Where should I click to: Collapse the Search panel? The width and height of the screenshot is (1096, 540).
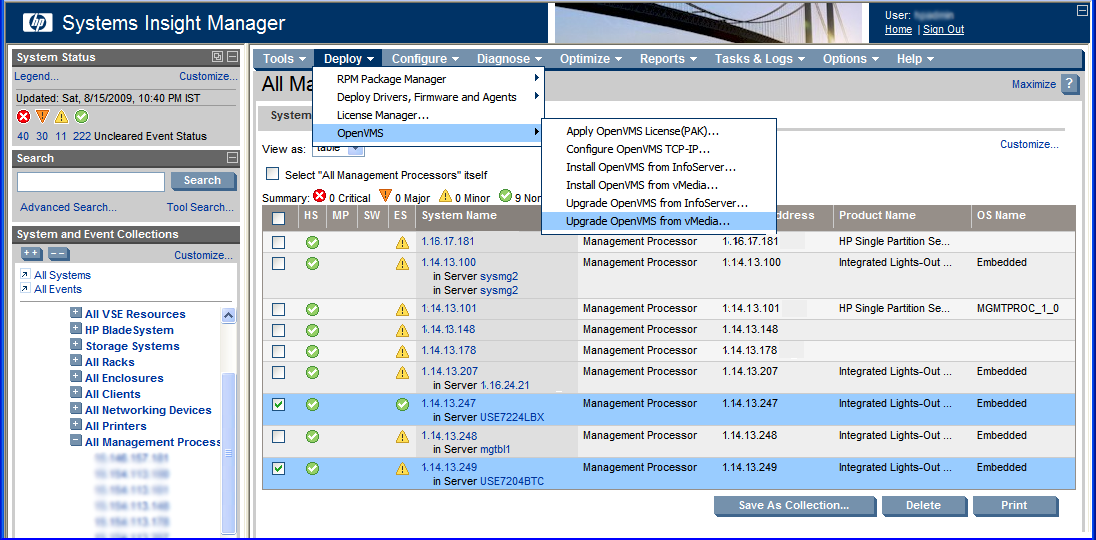(232, 158)
